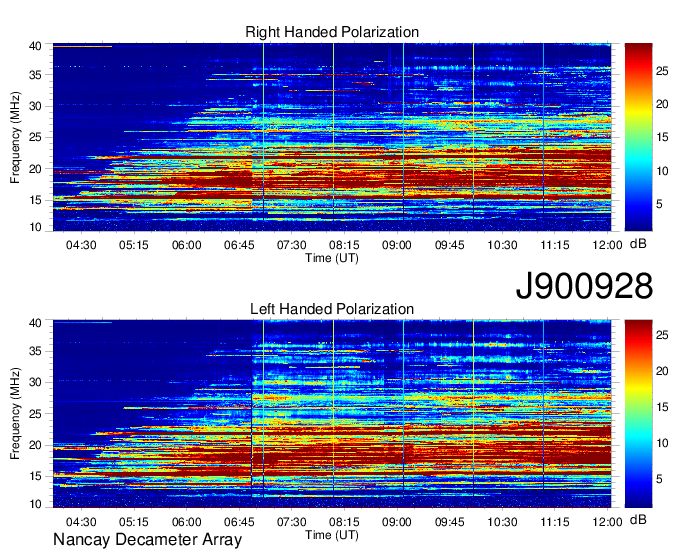Image resolution: width=680 pixels, height=552 pixels.
Task: Click the 35 MHz tick on left-handed frequency axis
Action: point(35,351)
